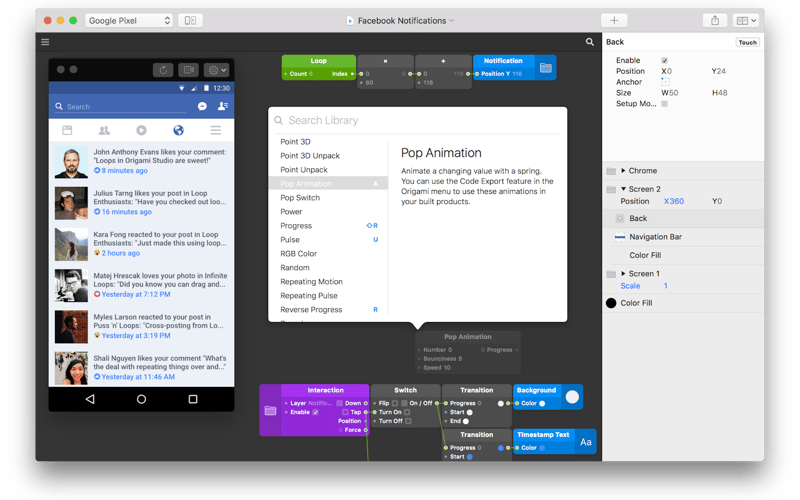The width and height of the screenshot is (800, 500).
Task: Select the news feed tab icon
Action: point(67,130)
